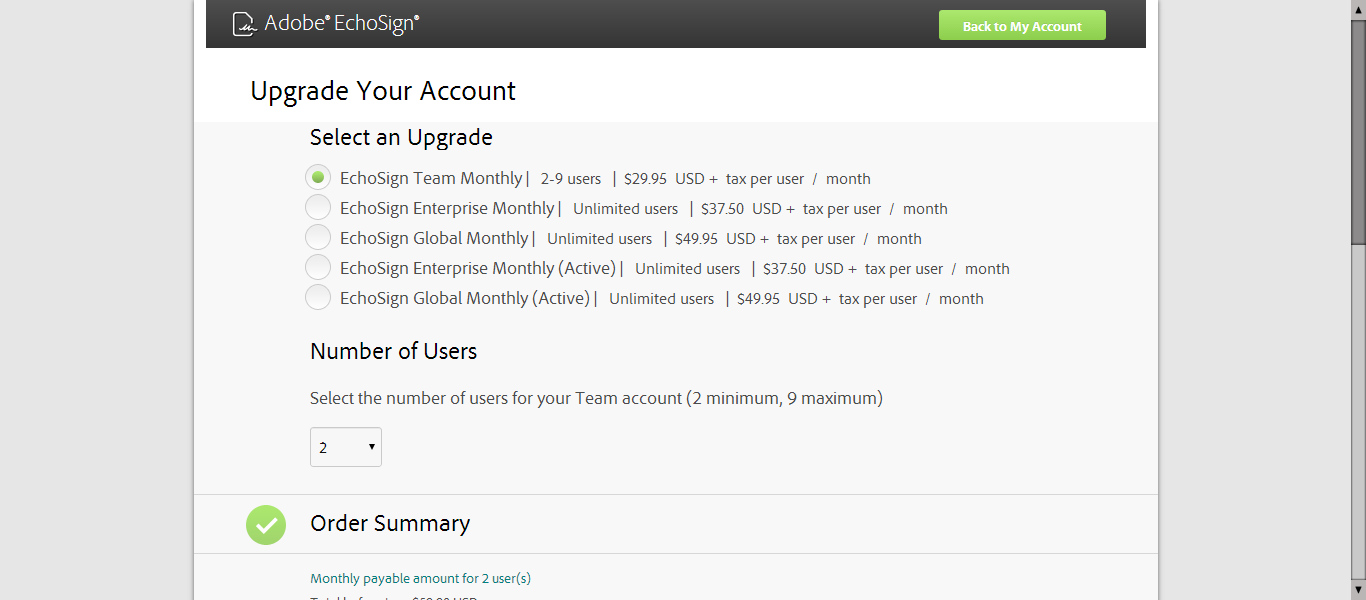Click the 'Number of Users' heading
This screenshot has width=1366, height=600.
pyautogui.click(x=393, y=351)
